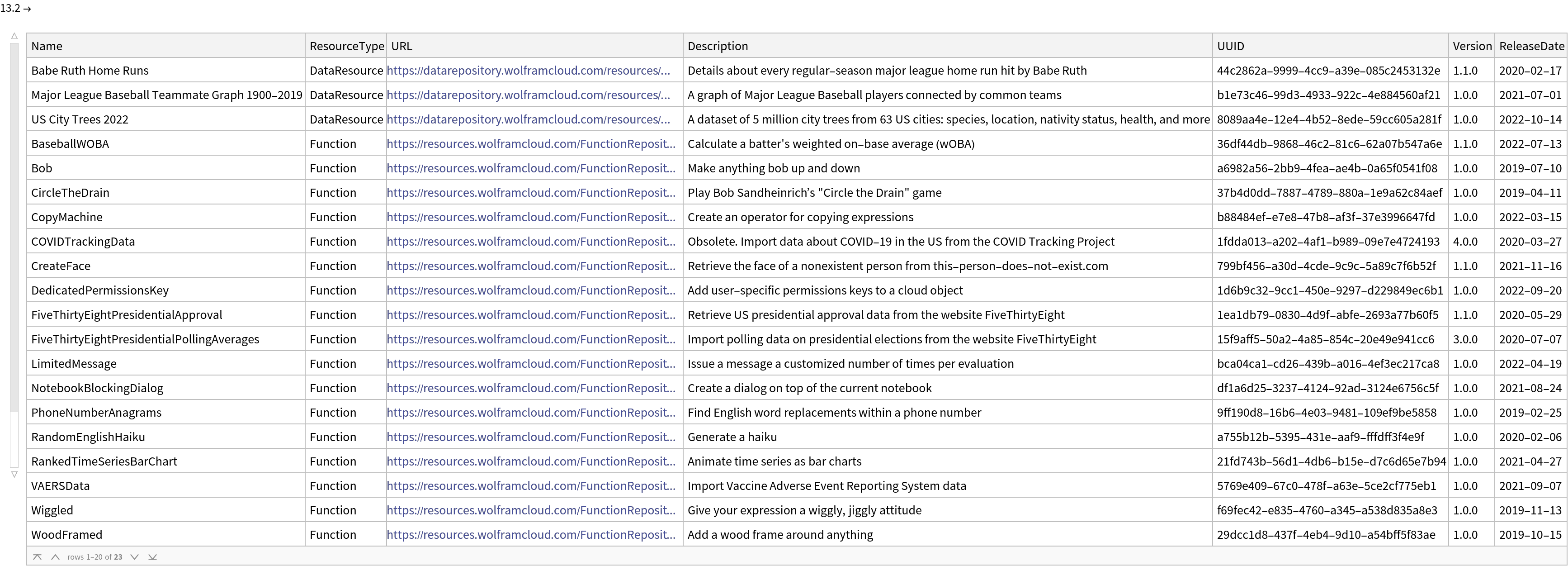Image resolution: width=1568 pixels, height=580 pixels.
Task: Open the last FunctionRepository link in table
Action: pyautogui.click(x=531, y=535)
